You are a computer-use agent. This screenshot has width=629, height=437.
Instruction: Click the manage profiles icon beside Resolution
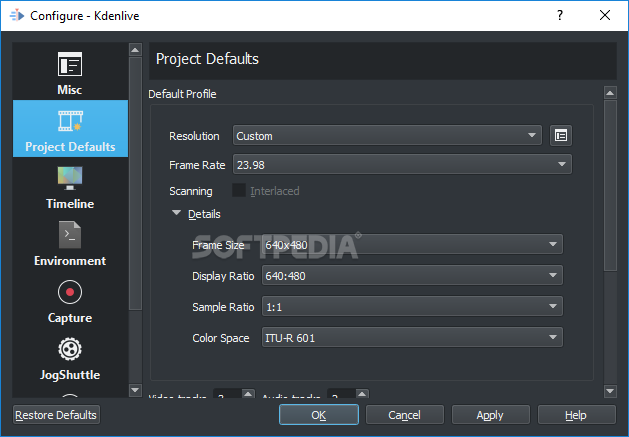click(x=560, y=136)
